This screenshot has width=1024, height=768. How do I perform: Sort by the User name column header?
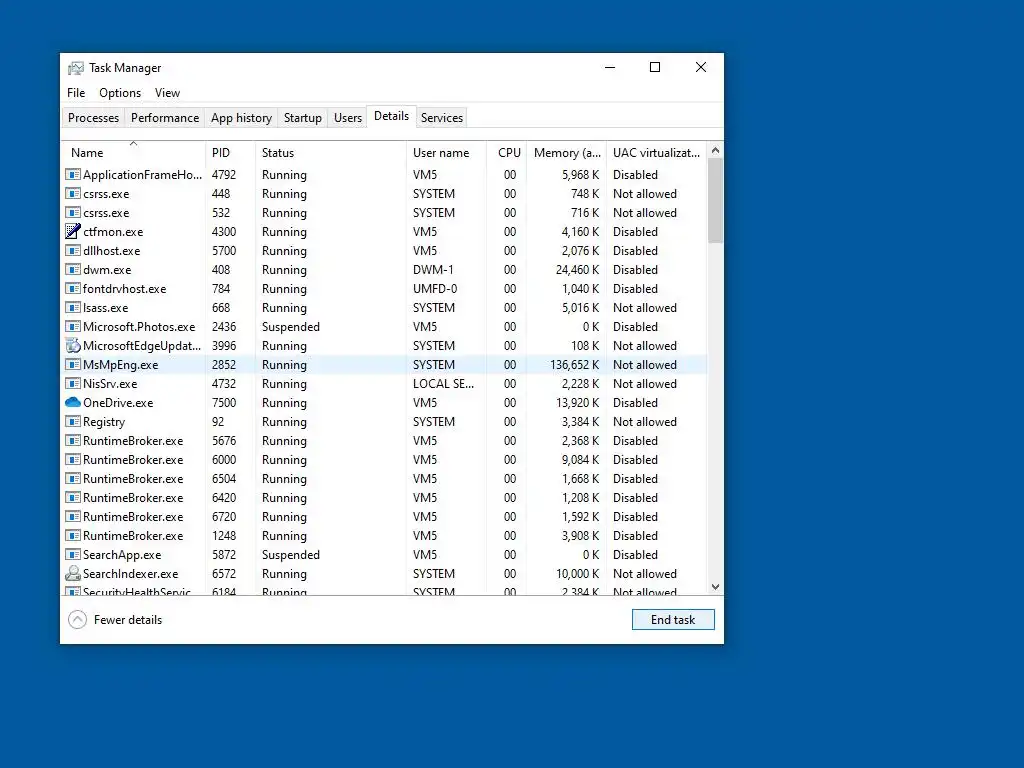click(x=446, y=152)
